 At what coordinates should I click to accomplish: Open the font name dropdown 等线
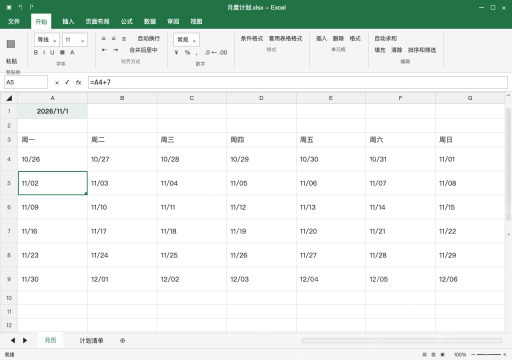point(47,40)
